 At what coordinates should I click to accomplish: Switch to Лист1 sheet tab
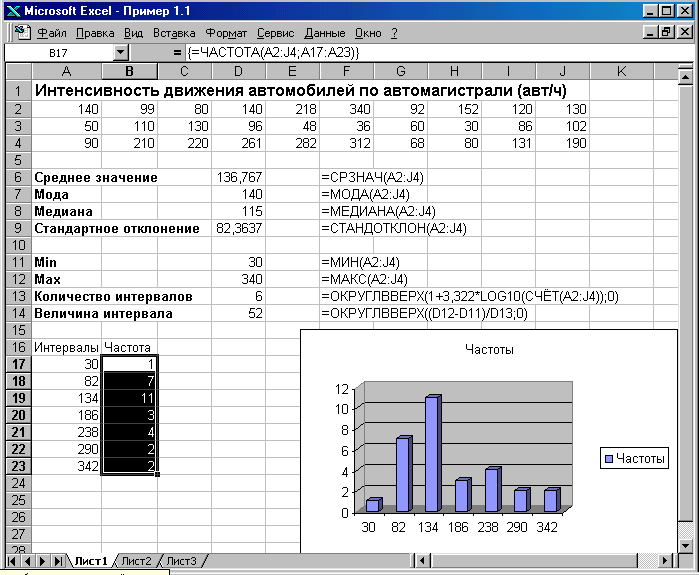pos(91,561)
